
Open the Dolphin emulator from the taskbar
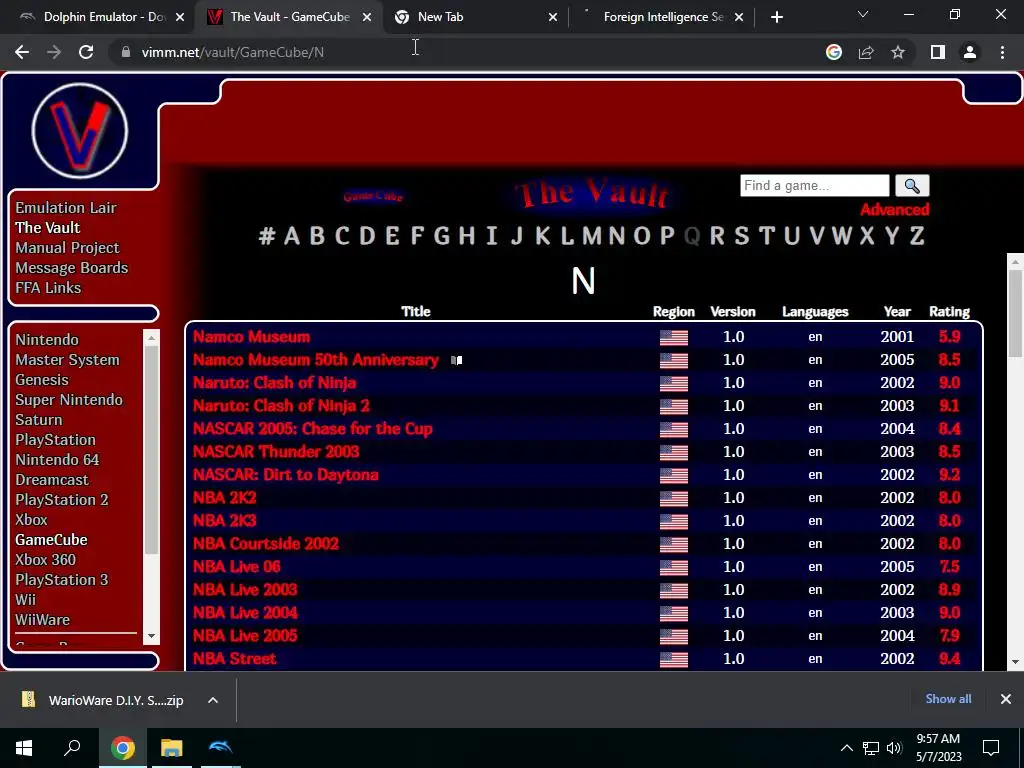tap(220, 748)
